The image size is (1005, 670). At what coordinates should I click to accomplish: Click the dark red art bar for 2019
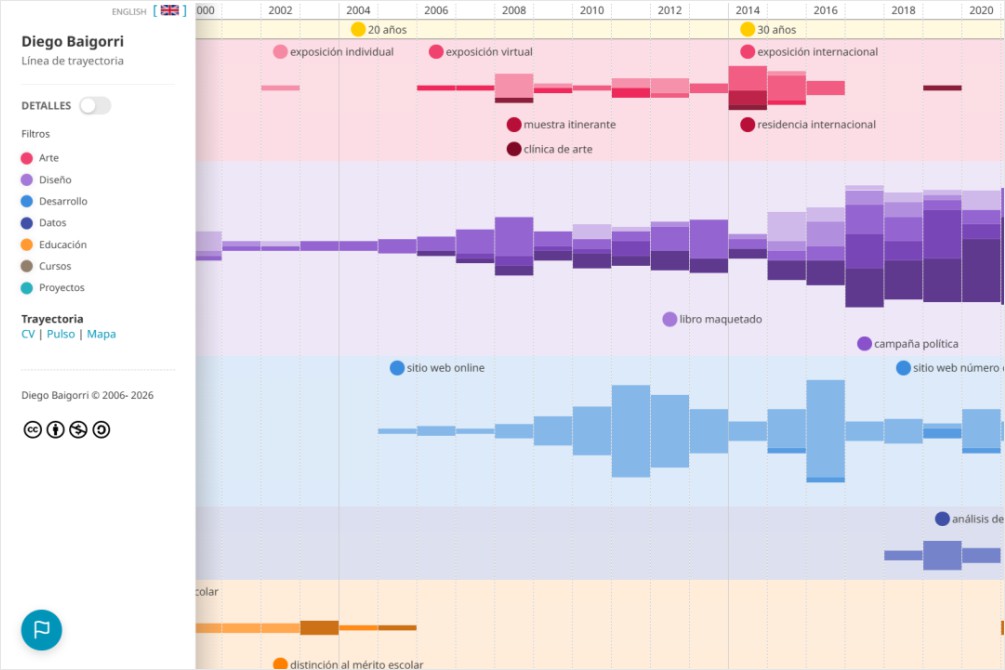point(942,88)
